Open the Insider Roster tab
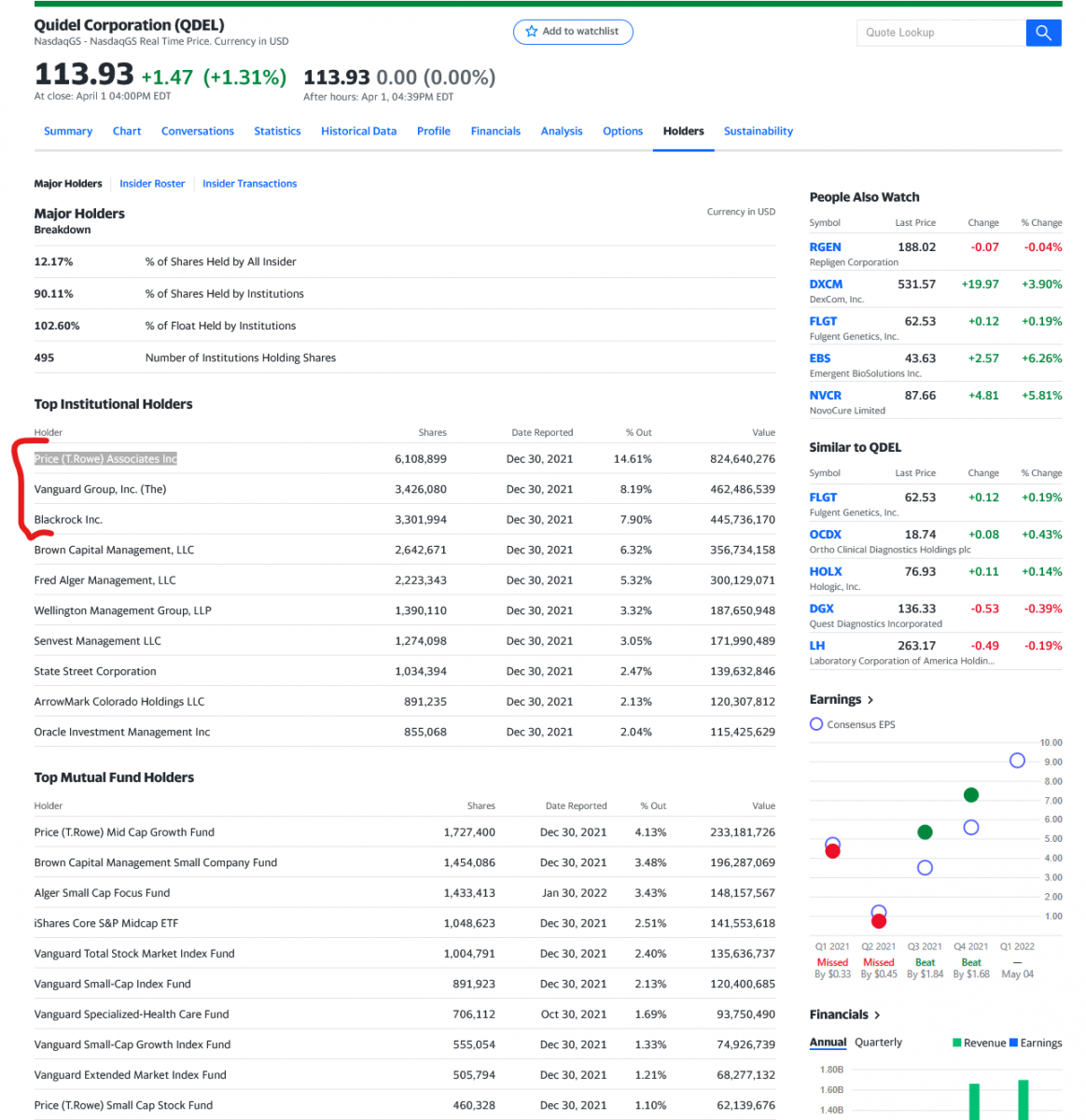Viewport: 1086px width, 1120px height. [152, 184]
